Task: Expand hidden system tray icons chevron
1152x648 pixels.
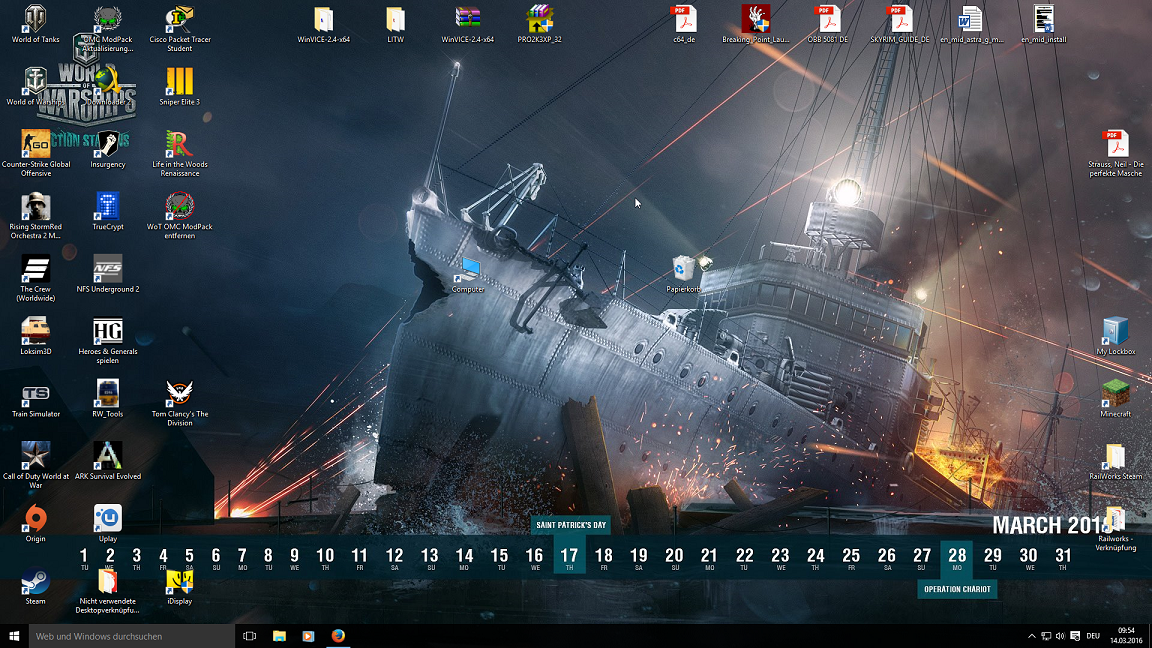Action: 1032,636
